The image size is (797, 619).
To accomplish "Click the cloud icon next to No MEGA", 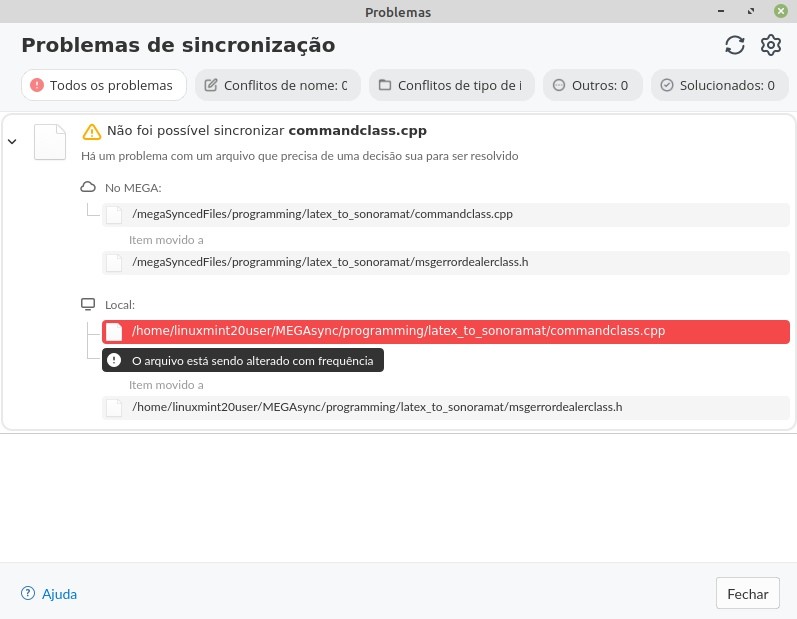I will point(88,187).
